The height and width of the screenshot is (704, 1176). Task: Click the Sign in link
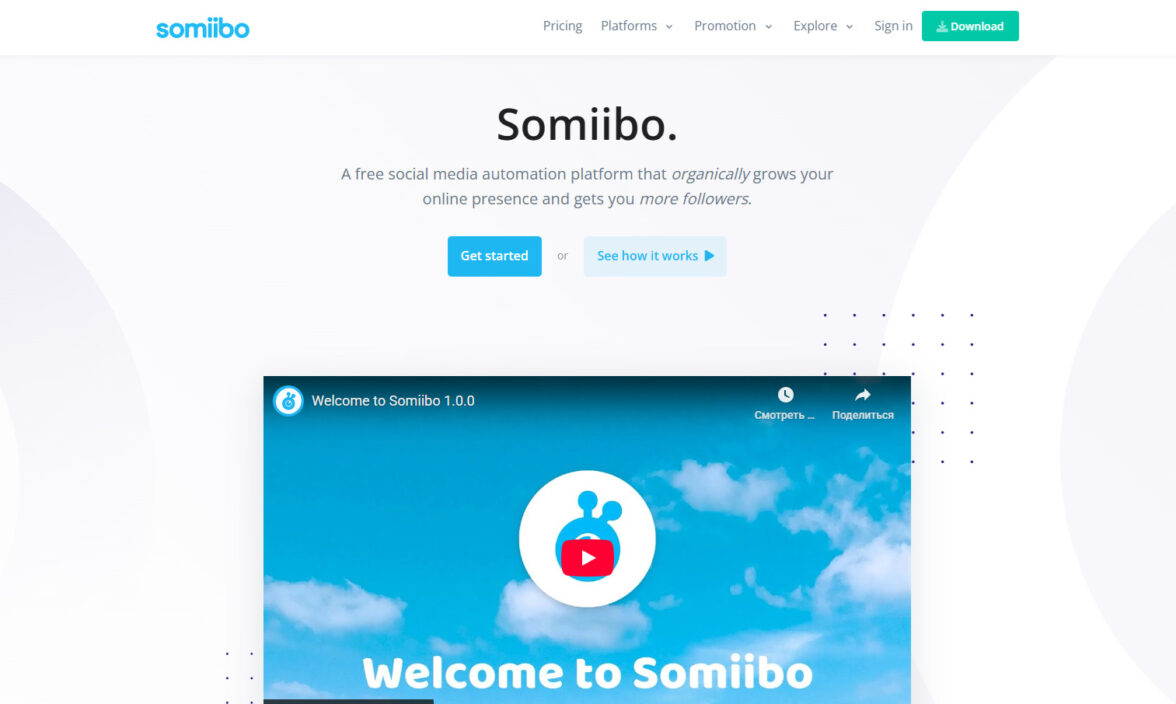click(893, 26)
